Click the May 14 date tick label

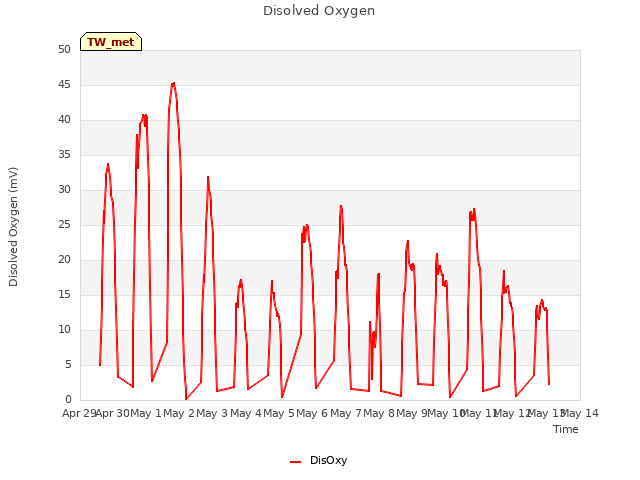click(580, 413)
